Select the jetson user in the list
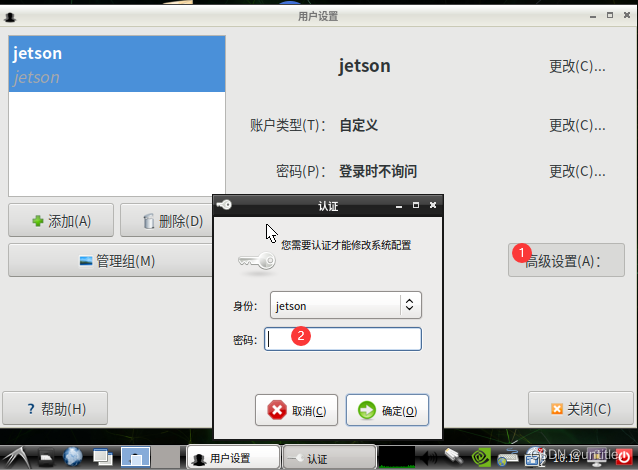Screen dimensions: 638x470 coord(117,64)
